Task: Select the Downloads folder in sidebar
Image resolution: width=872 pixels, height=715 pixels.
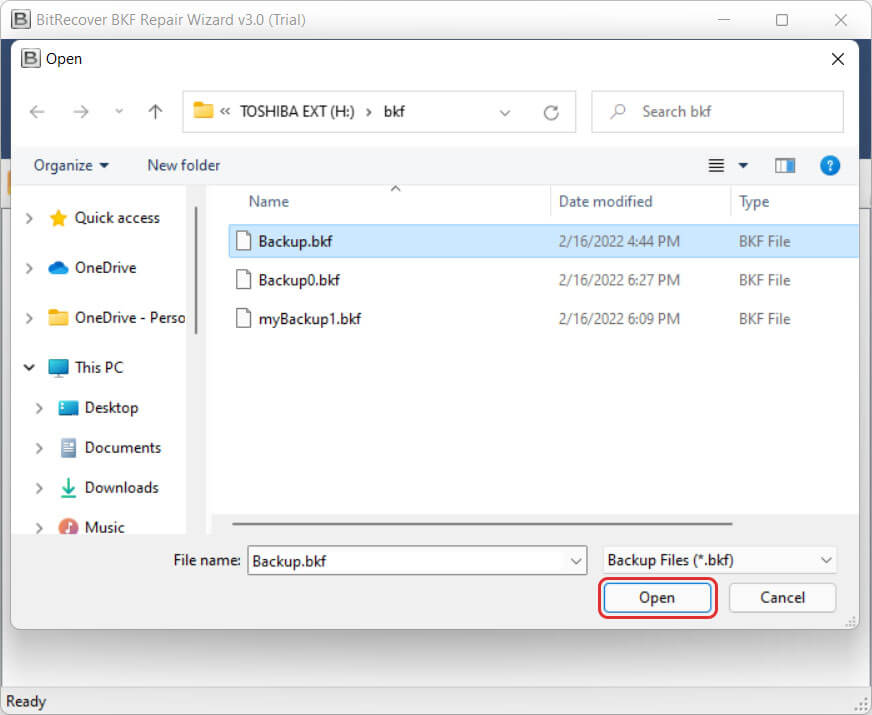Action: (x=121, y=487)
